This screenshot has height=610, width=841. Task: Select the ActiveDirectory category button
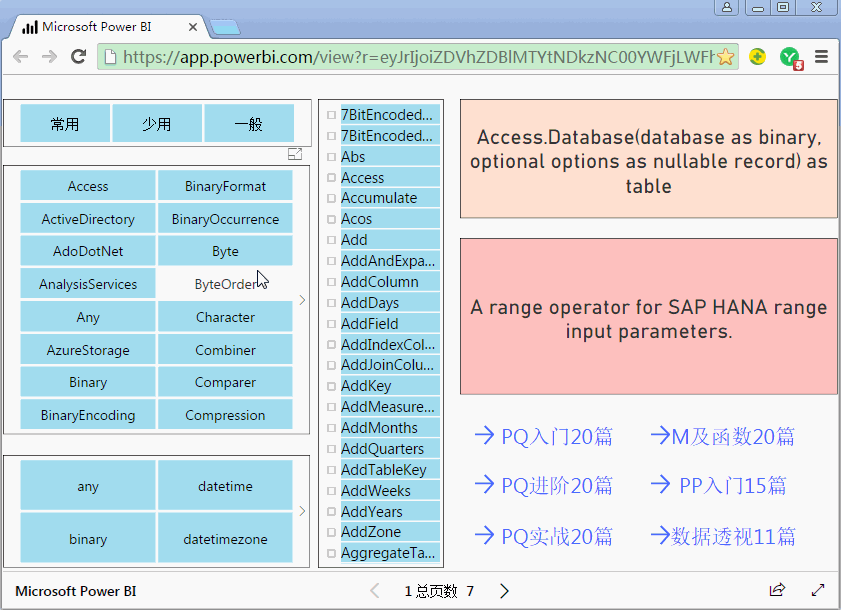pyautogui.click(x=88, y=219)
